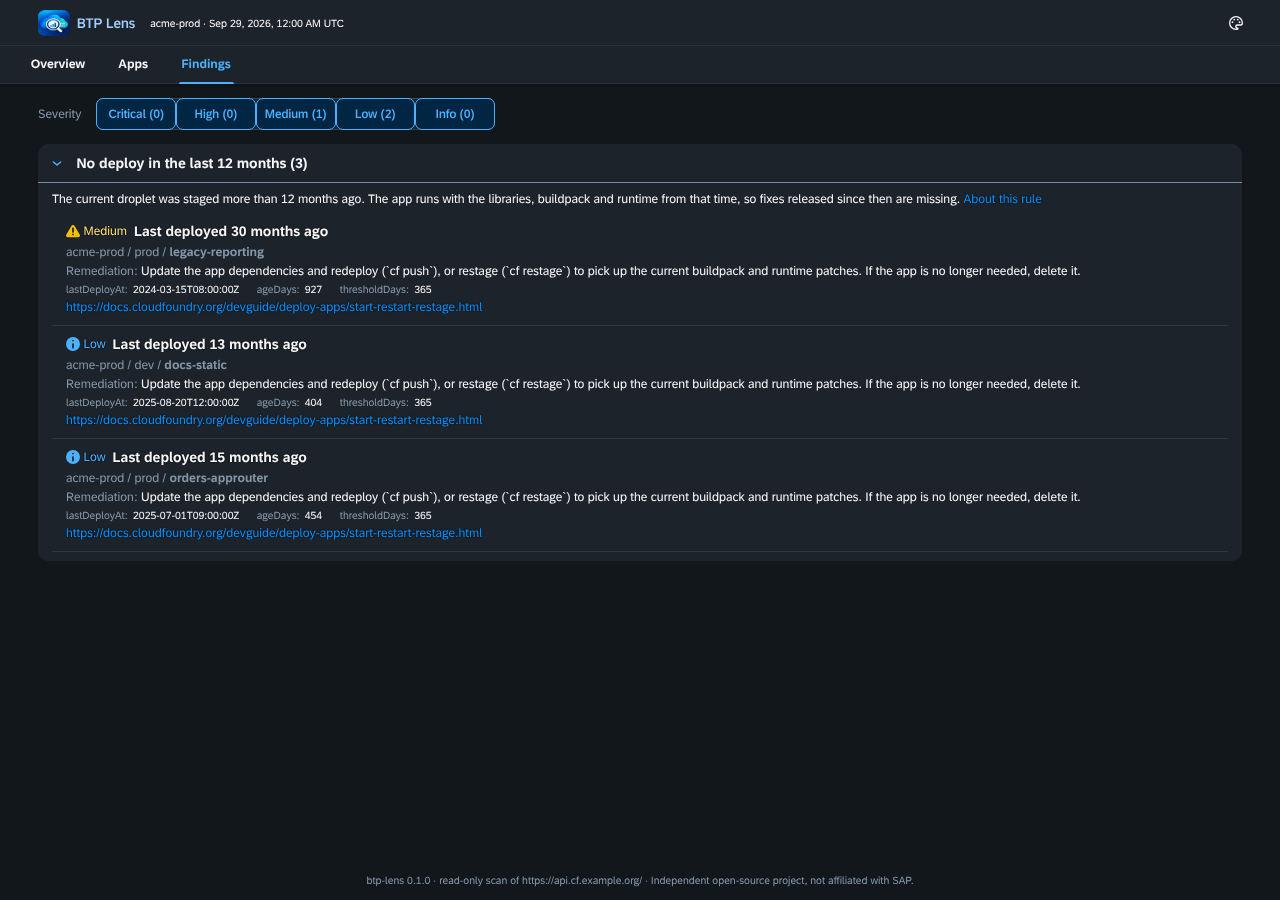This screenshot has width=1280, height=900.
Task: Toggle the Low (2) severity filter
Action: click(x=375, y=114)
